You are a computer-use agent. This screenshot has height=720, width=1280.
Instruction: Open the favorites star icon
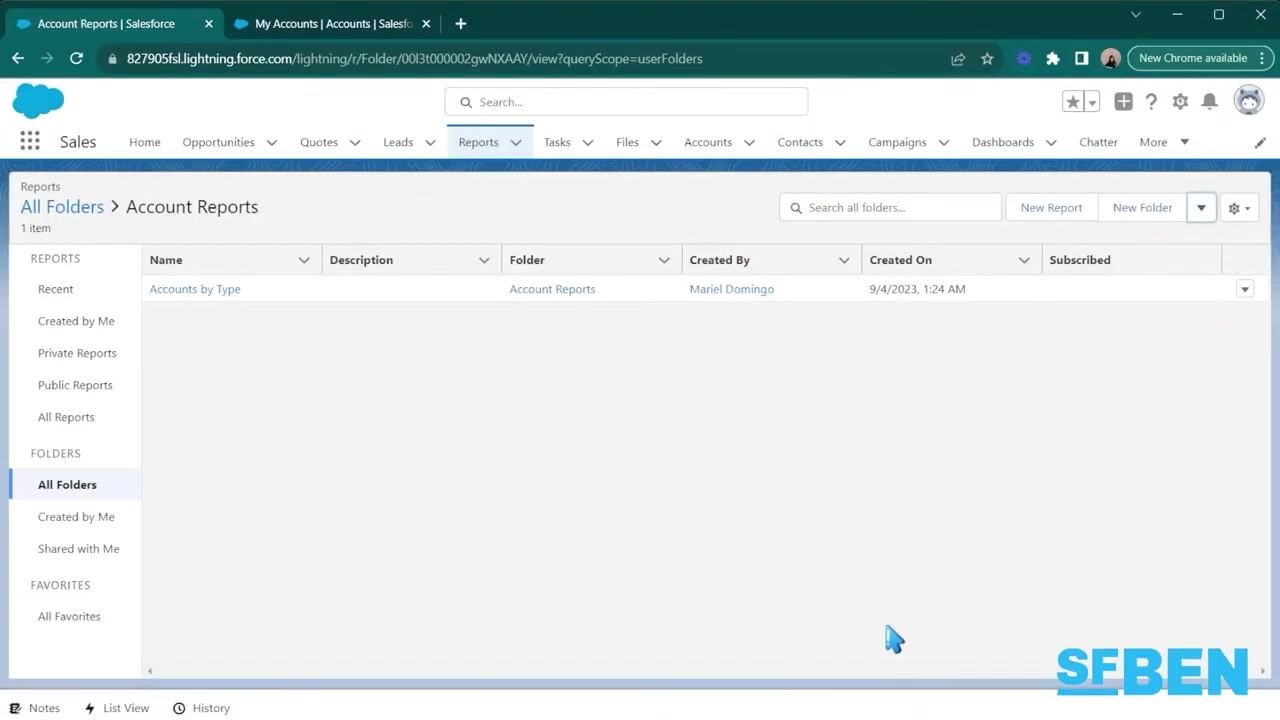click(1072, 102)
